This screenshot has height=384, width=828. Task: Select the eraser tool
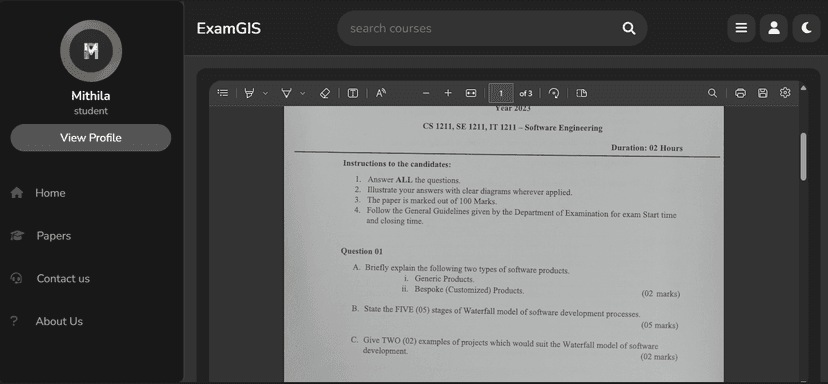[x=325, y=93]
